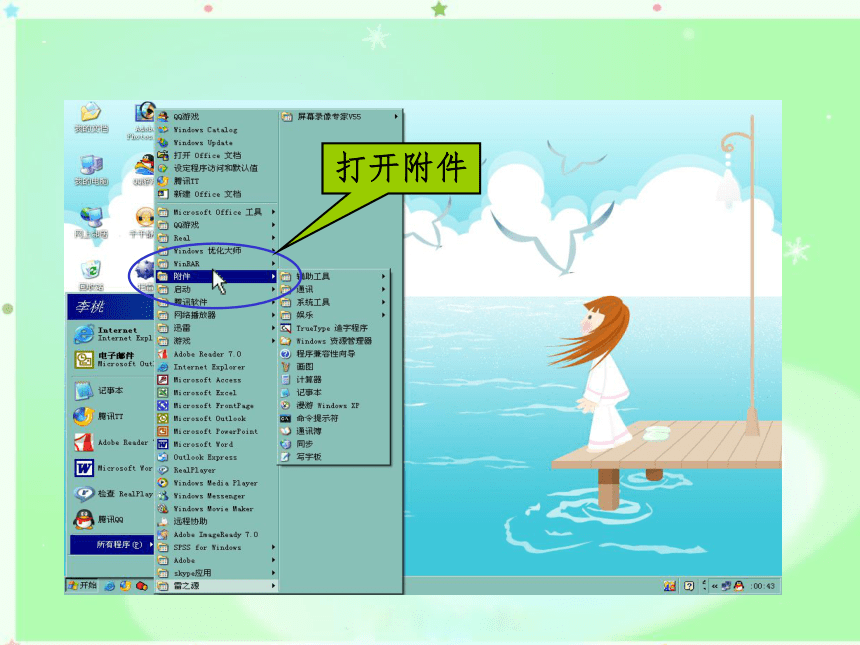
Task: Click the 回收站 recycle bin desktop icon
Action: (x=91, y=275)
